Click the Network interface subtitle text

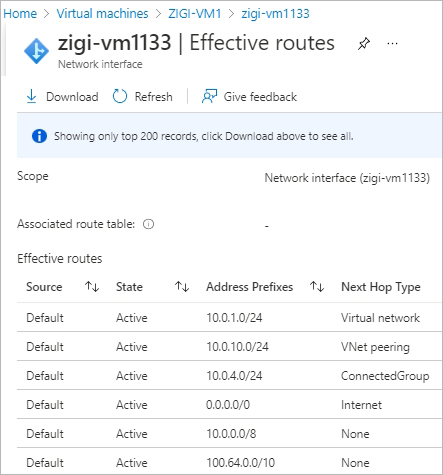(x=100, y=64)
